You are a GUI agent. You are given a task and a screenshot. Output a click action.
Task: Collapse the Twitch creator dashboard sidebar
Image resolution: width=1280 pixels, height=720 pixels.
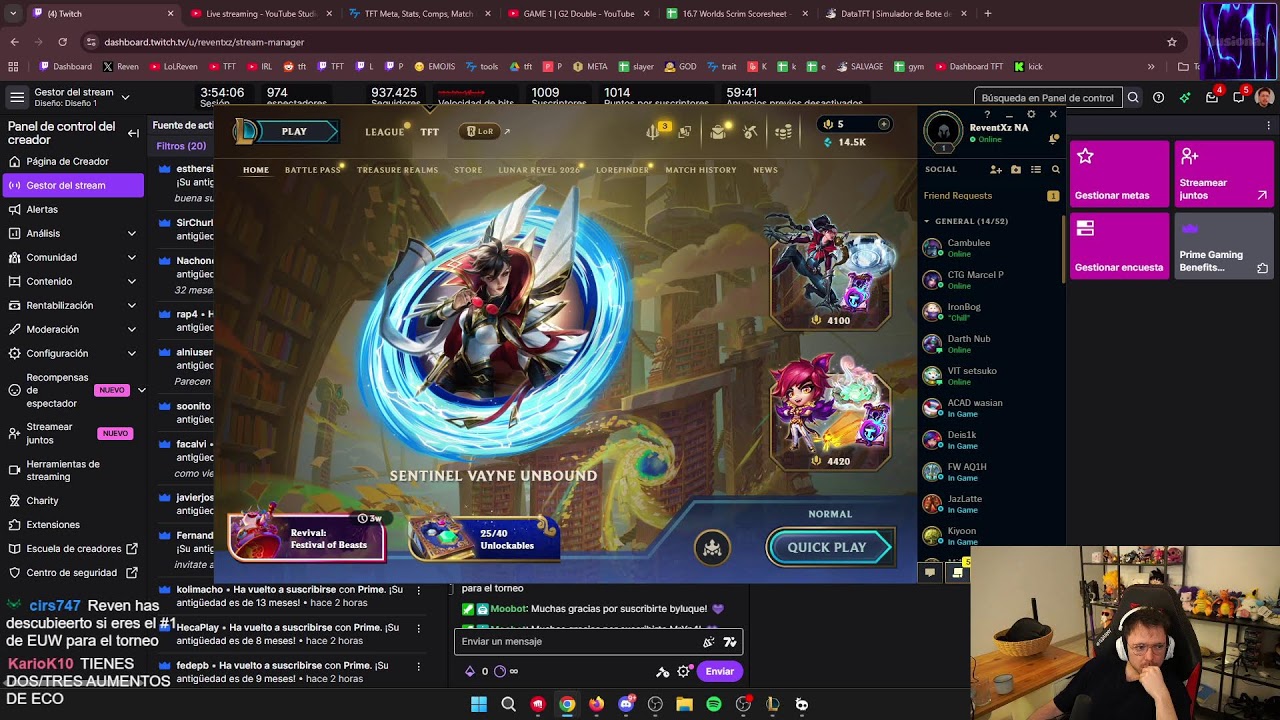point(133,133)
